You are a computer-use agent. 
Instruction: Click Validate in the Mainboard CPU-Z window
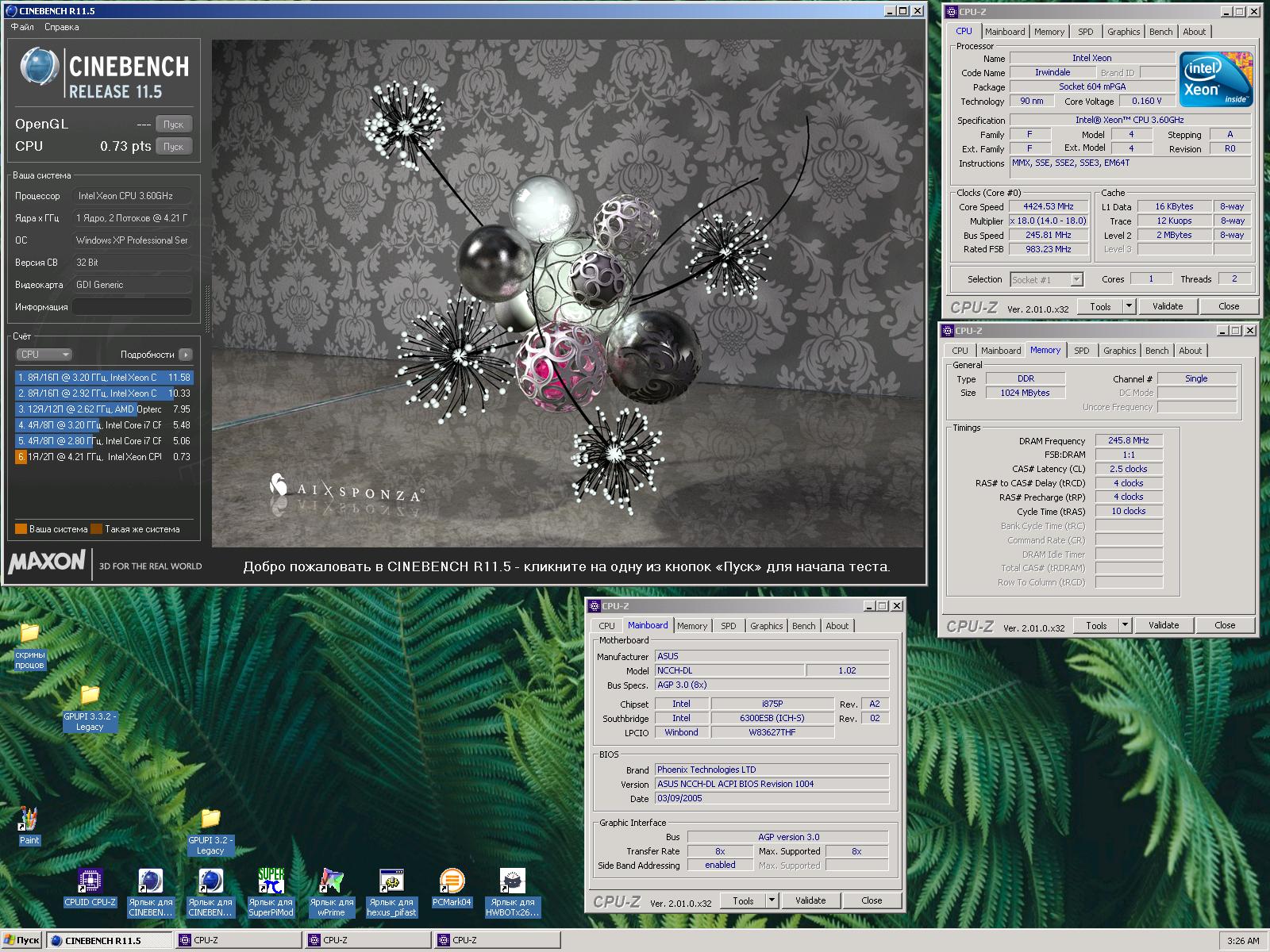[x=810, y=900]
